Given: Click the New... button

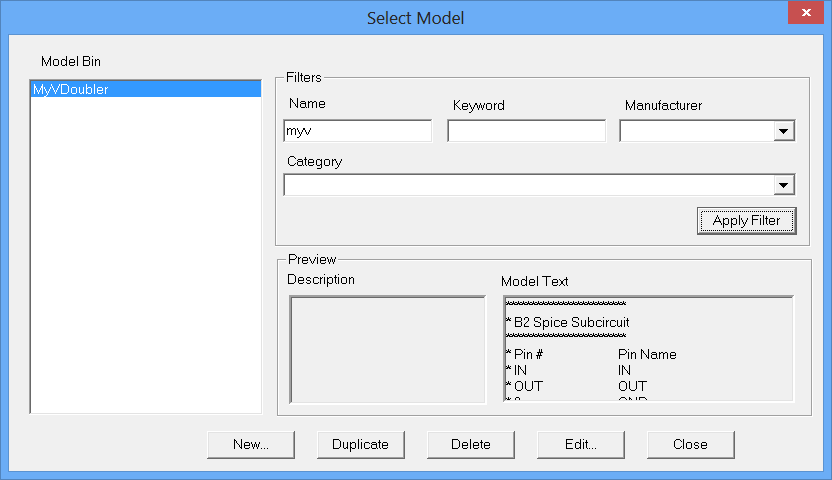Looking at the screenshot, I should point(251,444).
